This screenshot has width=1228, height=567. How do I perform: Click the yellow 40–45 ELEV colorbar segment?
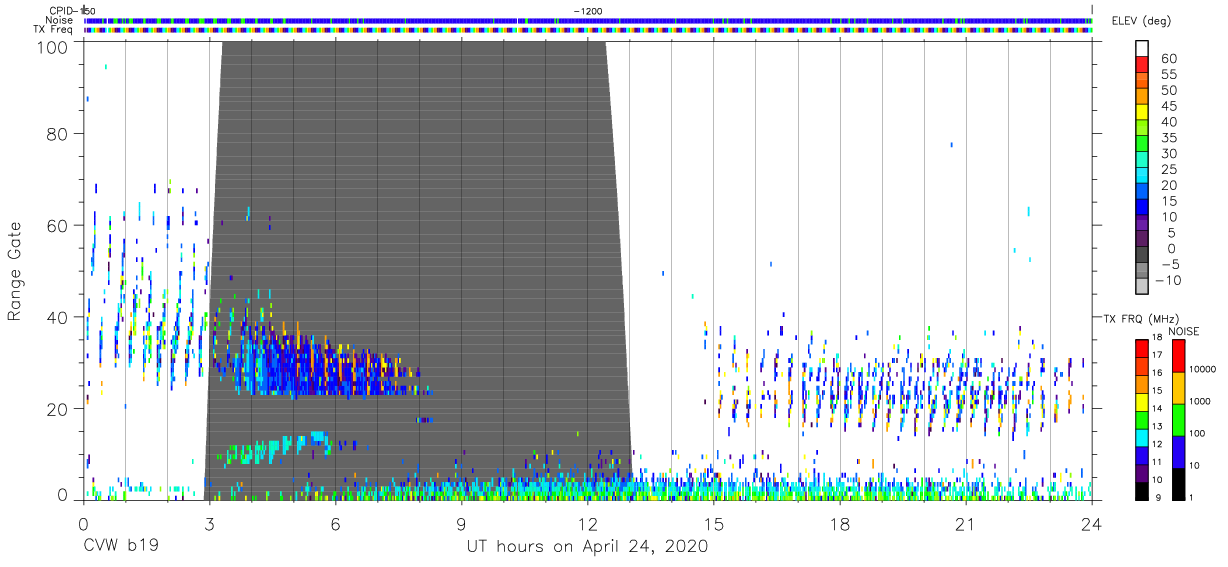[1142, 114]
